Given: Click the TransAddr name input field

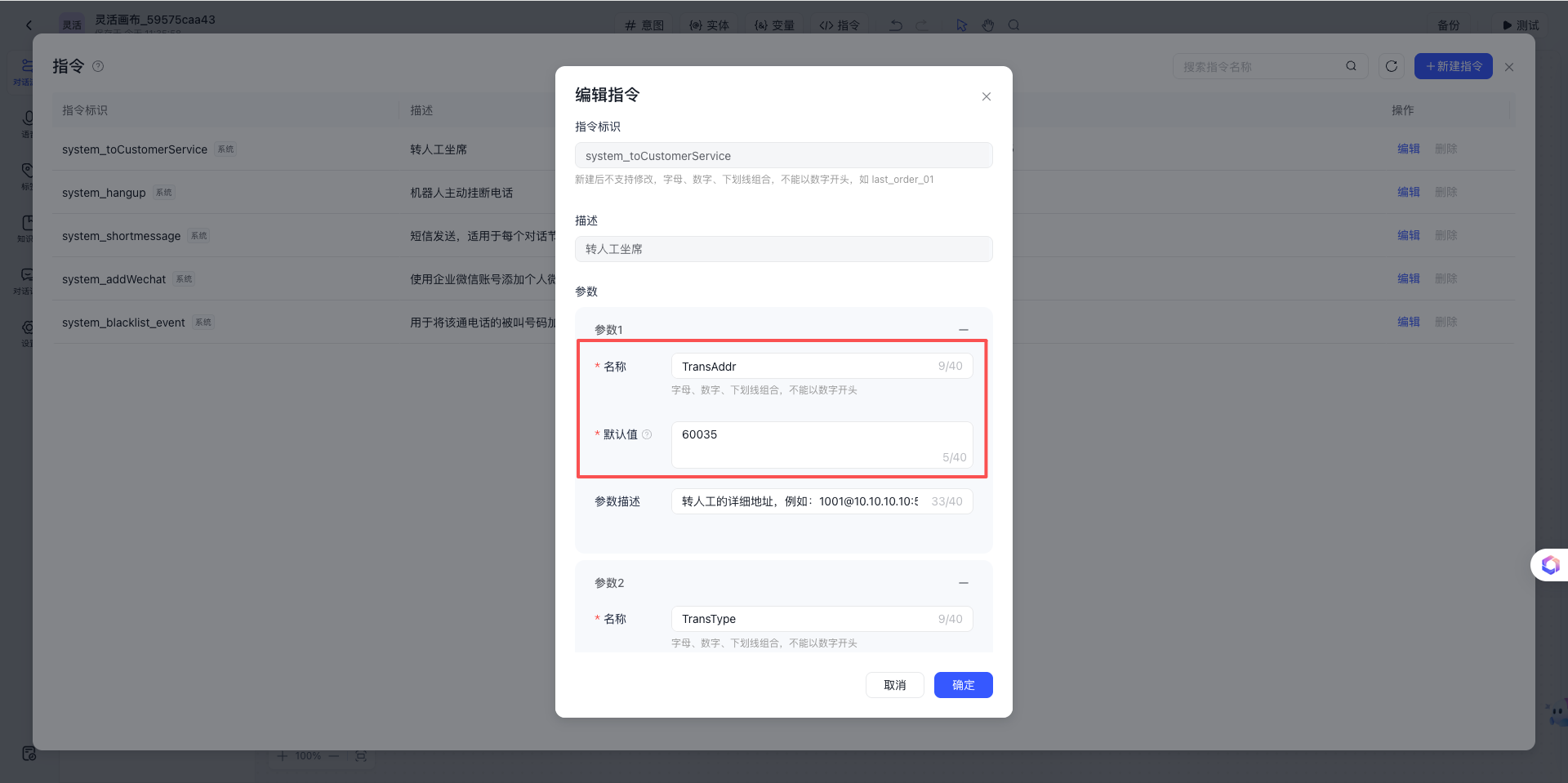Looking at the screenshot, I should [x=822, y=367].
